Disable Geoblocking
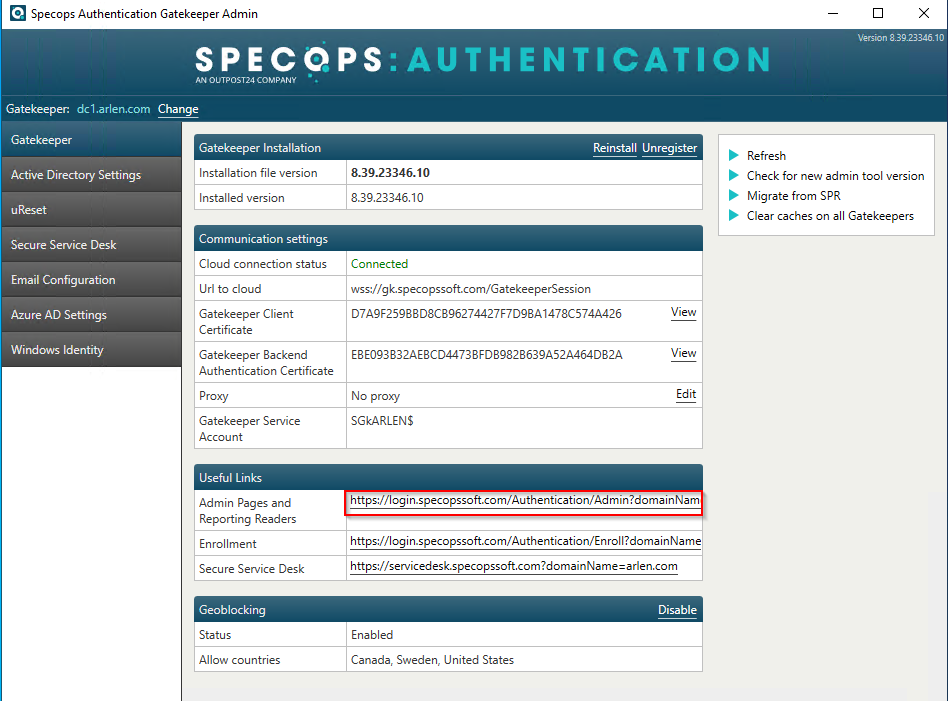Screen dimensions: 948x701 677,610
